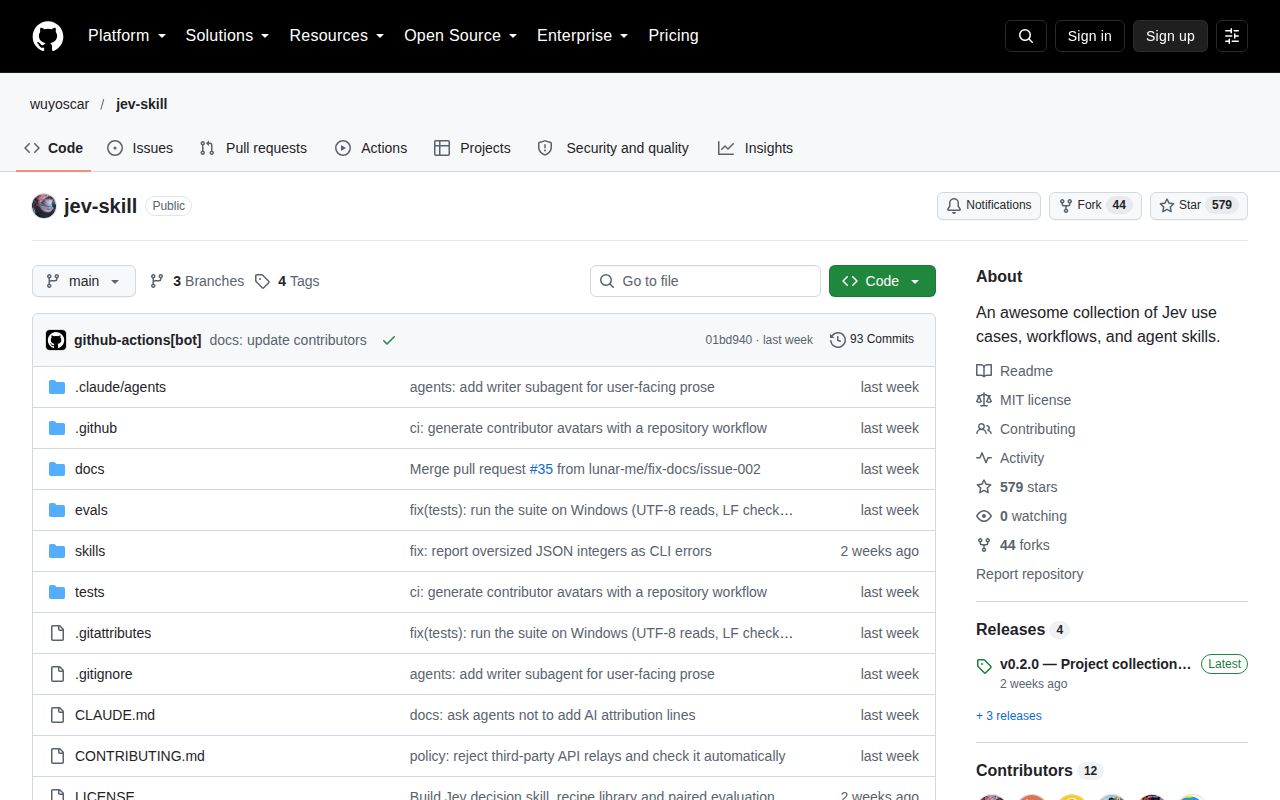
Task: Click the book icon beside Readme
Action: [984, 371]
